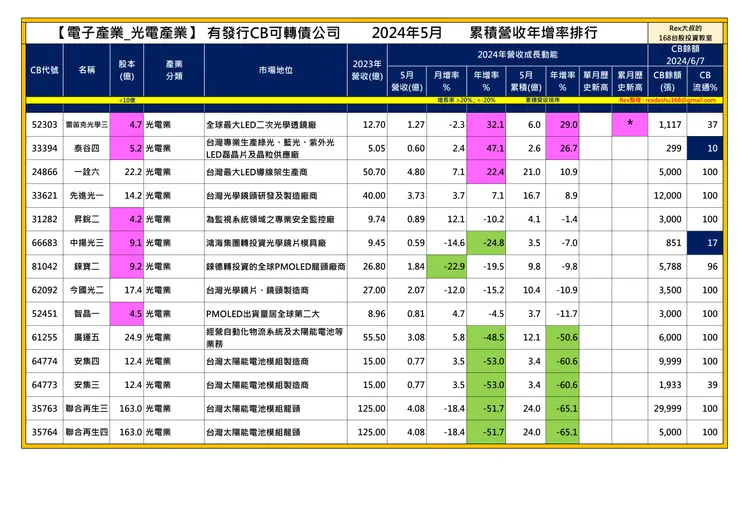The width and height of the screenshot is (740, 523).
Task: Click the 5月營收(億) column header
Action: 407,81
